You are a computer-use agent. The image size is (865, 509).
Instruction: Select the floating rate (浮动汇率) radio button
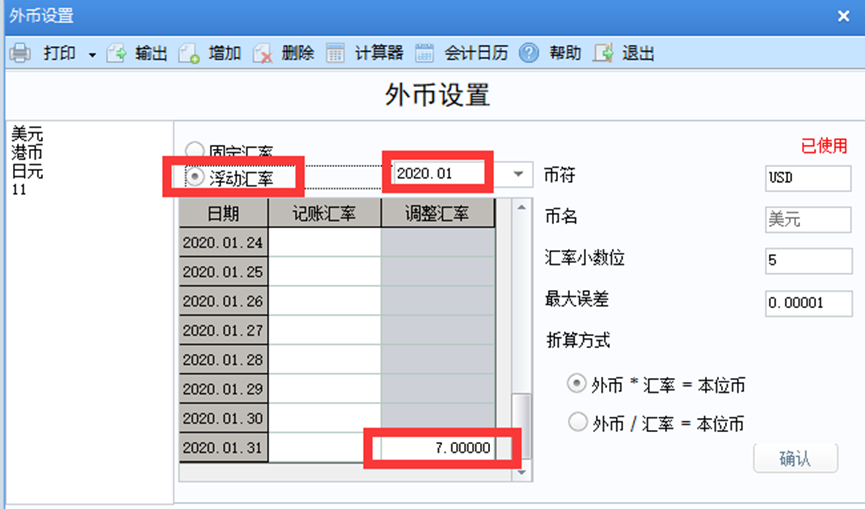(x=192, y=177)
